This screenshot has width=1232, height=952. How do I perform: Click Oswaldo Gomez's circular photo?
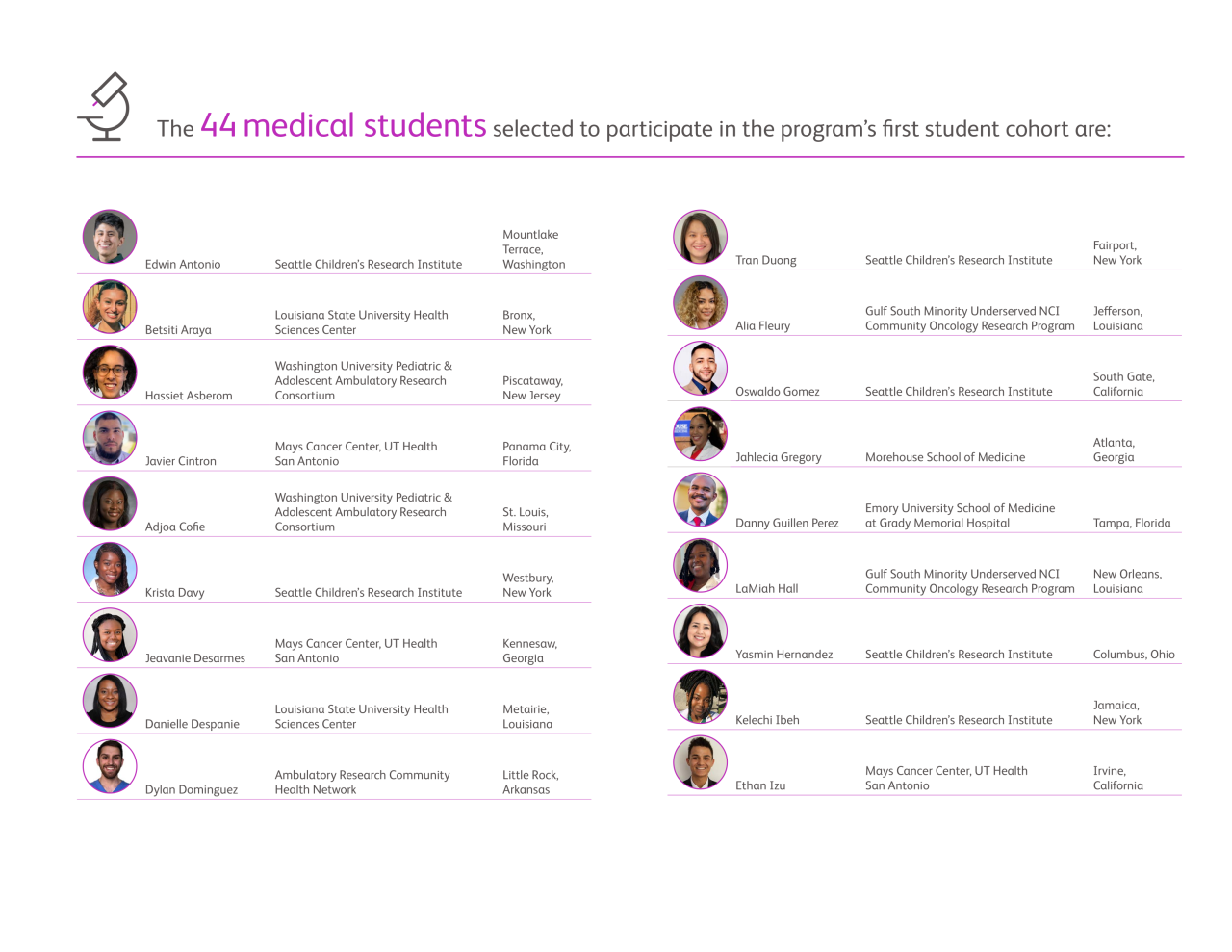tap(700, 369)
